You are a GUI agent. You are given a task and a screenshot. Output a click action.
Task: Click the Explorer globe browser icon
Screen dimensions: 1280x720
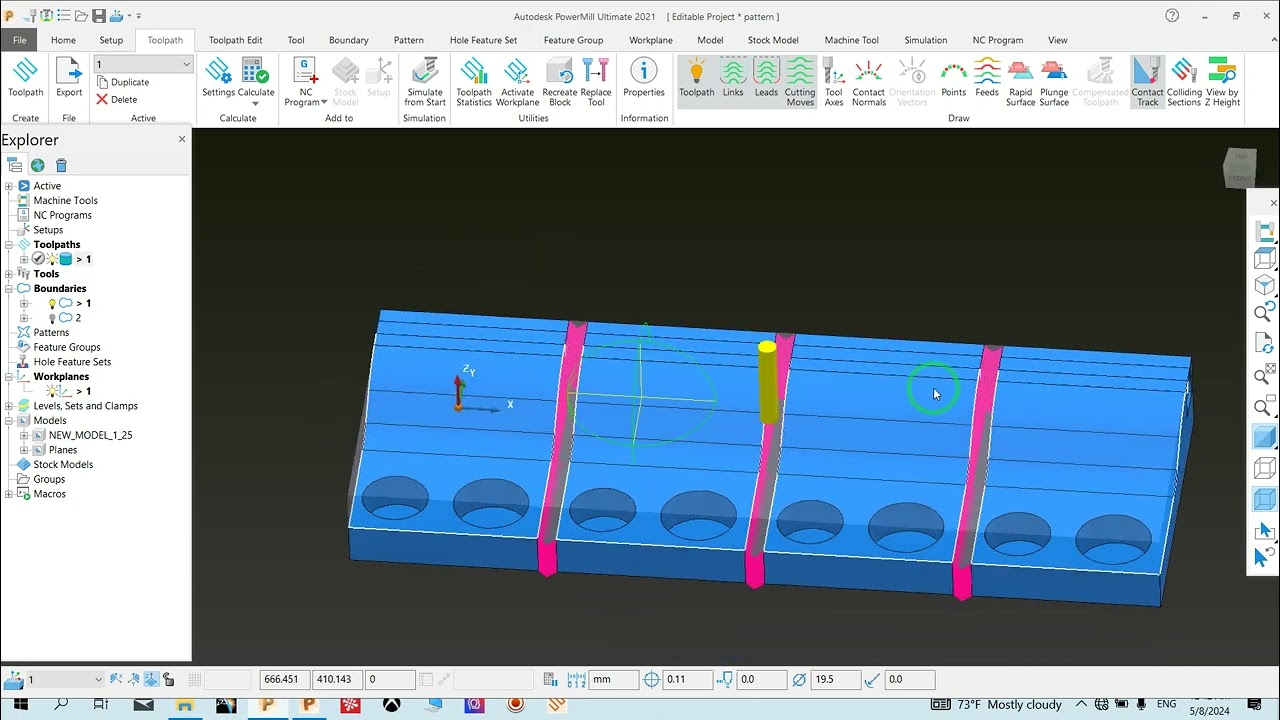point(37,165)
